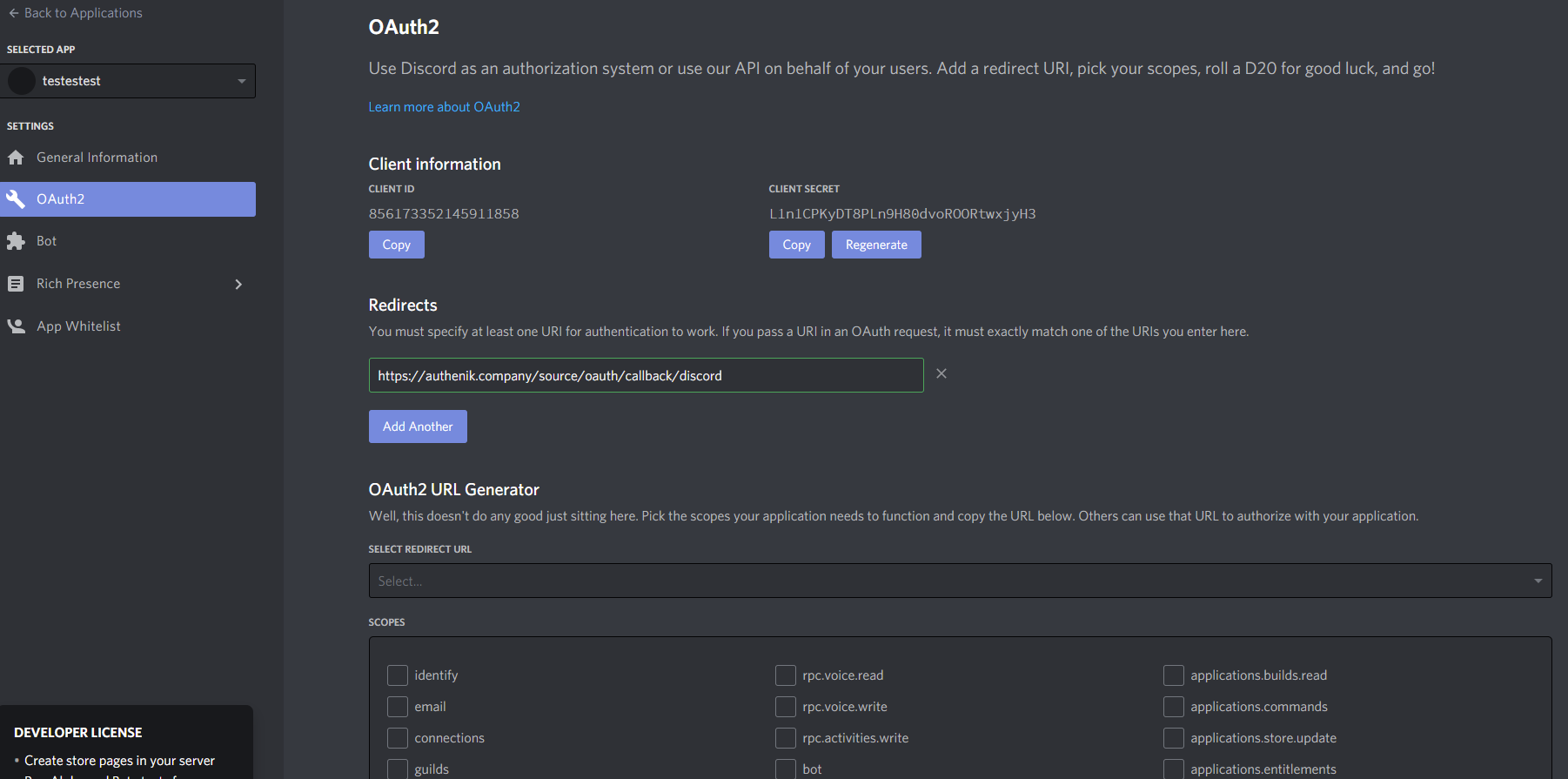Click 'Create store pages in your server' text
Viewport: 1568px width, 779px height.
click(119, 761)
